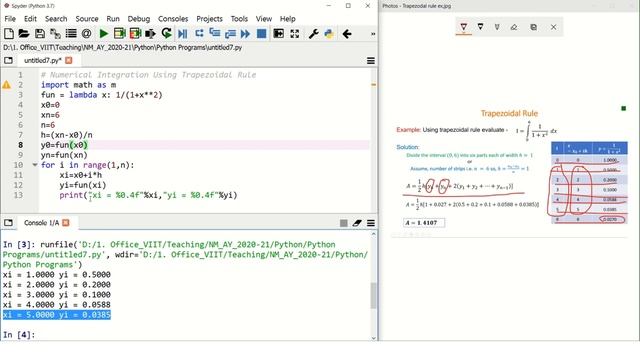The image size is (640, 360).
Task: Open the File menu
Action: [x=10, y=19]
